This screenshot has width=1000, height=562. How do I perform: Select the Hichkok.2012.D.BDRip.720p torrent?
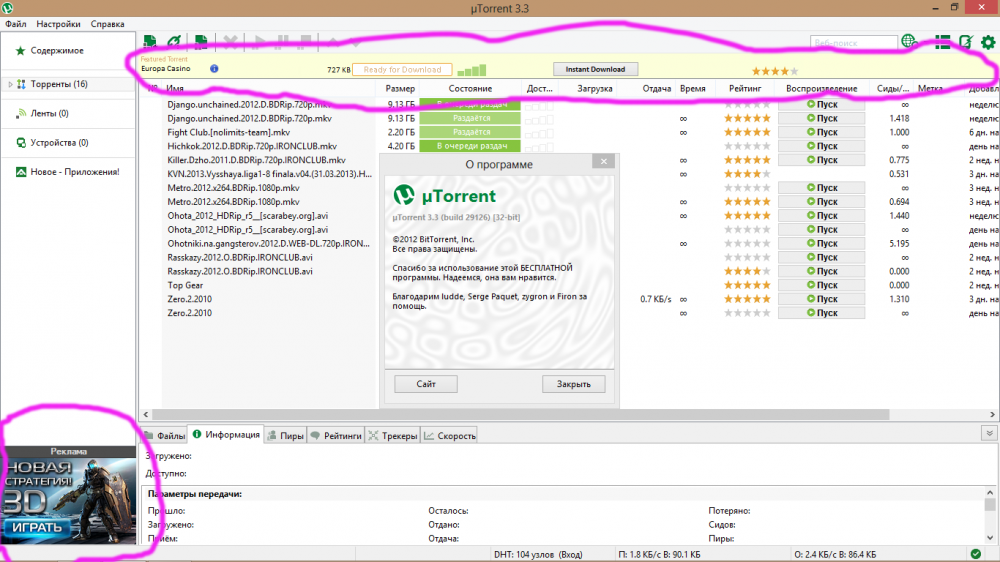(252, 146)
